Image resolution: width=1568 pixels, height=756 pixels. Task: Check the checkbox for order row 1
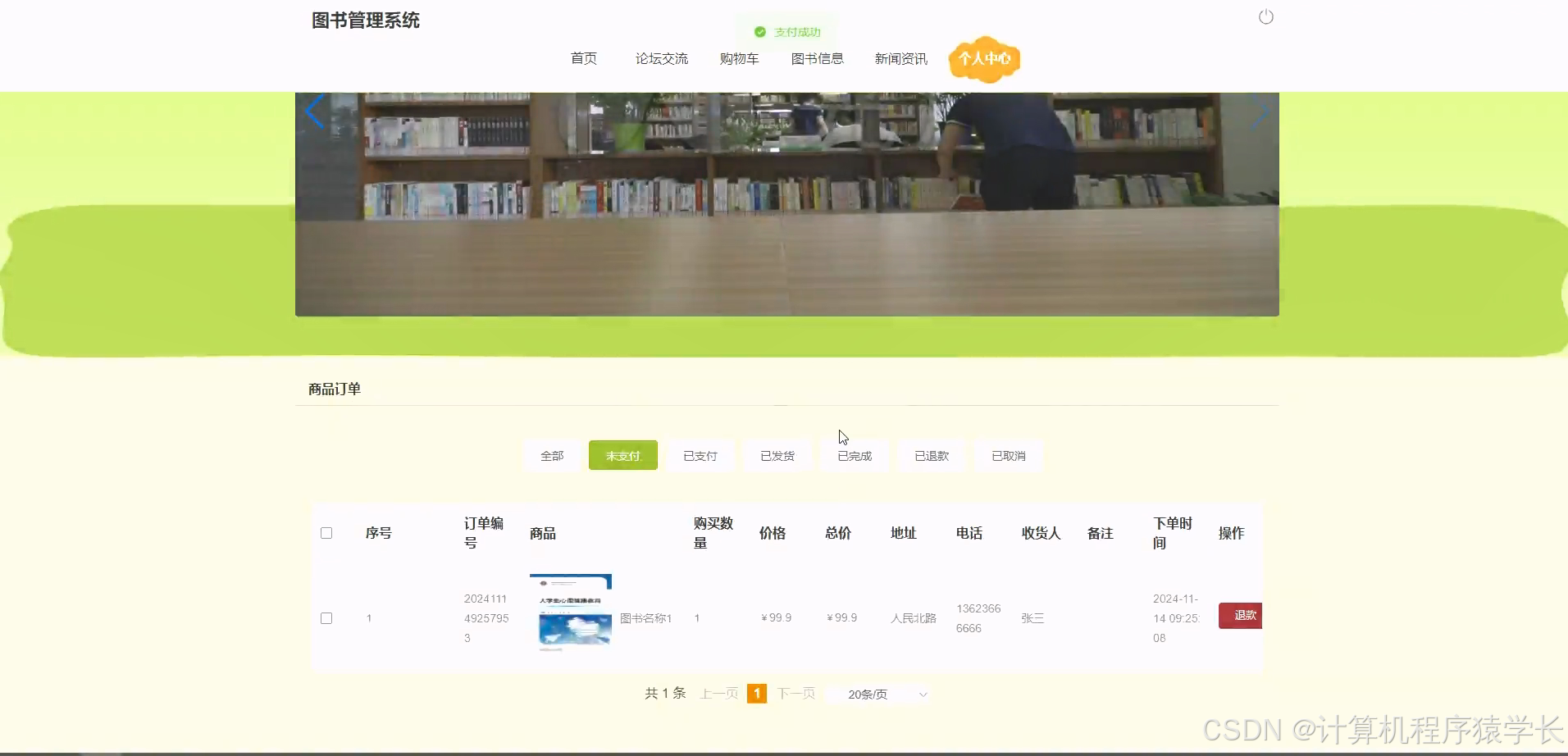coord(326,617)
